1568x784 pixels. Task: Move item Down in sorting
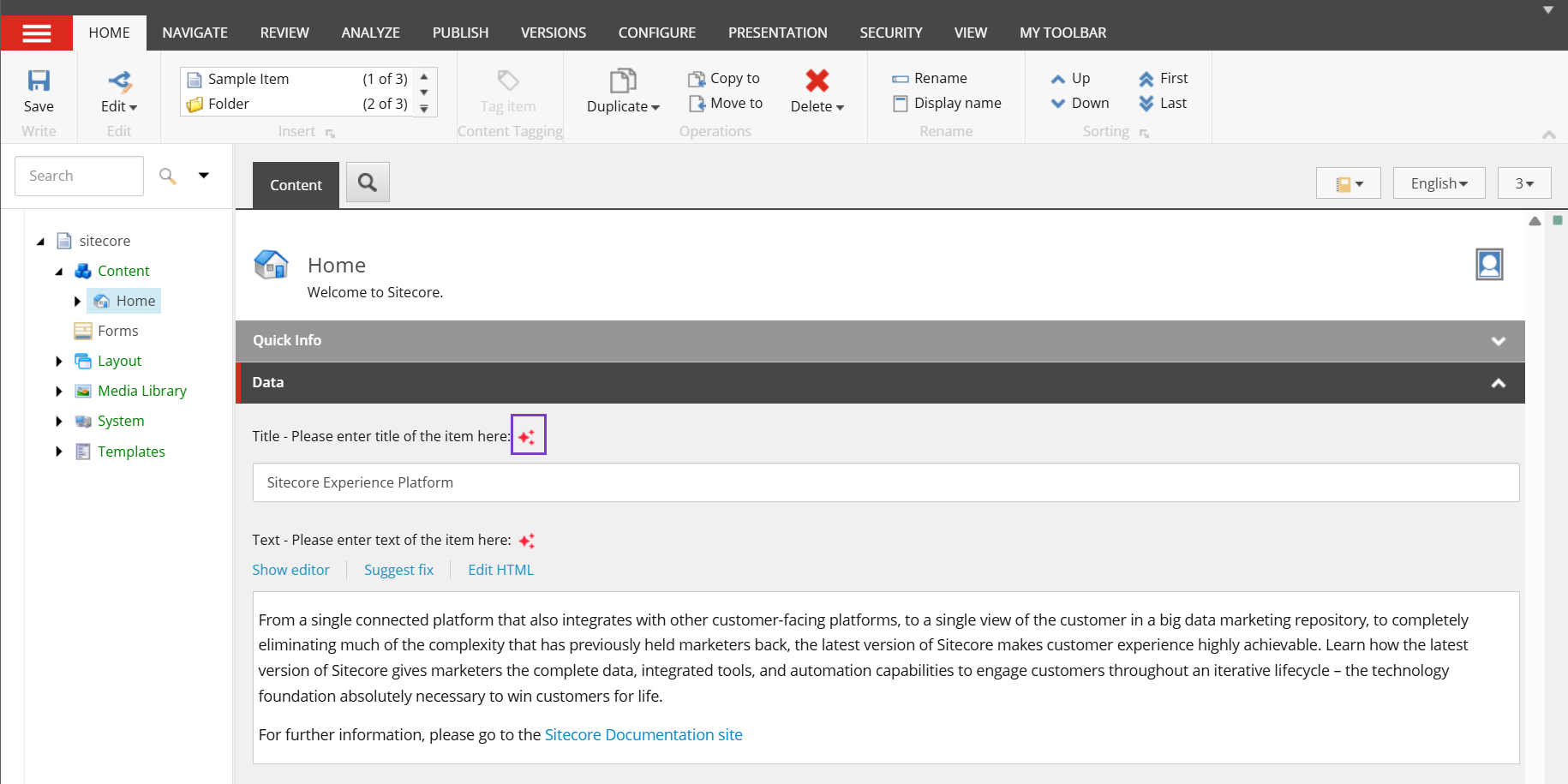pos(1080,103)
